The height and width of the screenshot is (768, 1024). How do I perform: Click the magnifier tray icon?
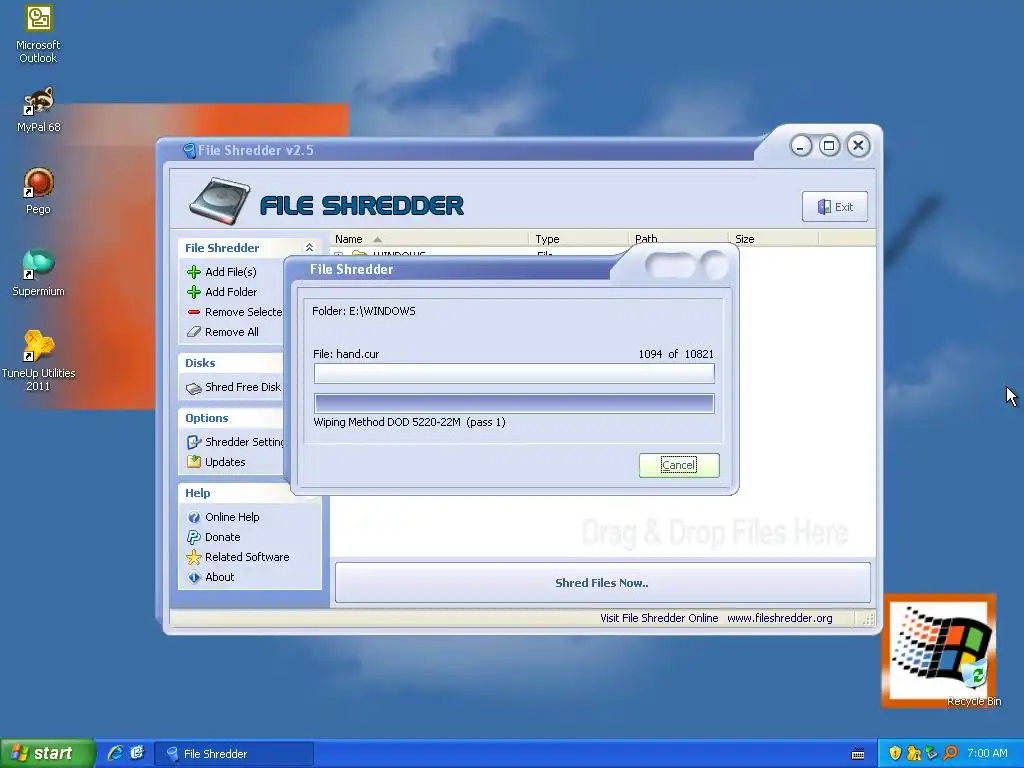[950, 753]
